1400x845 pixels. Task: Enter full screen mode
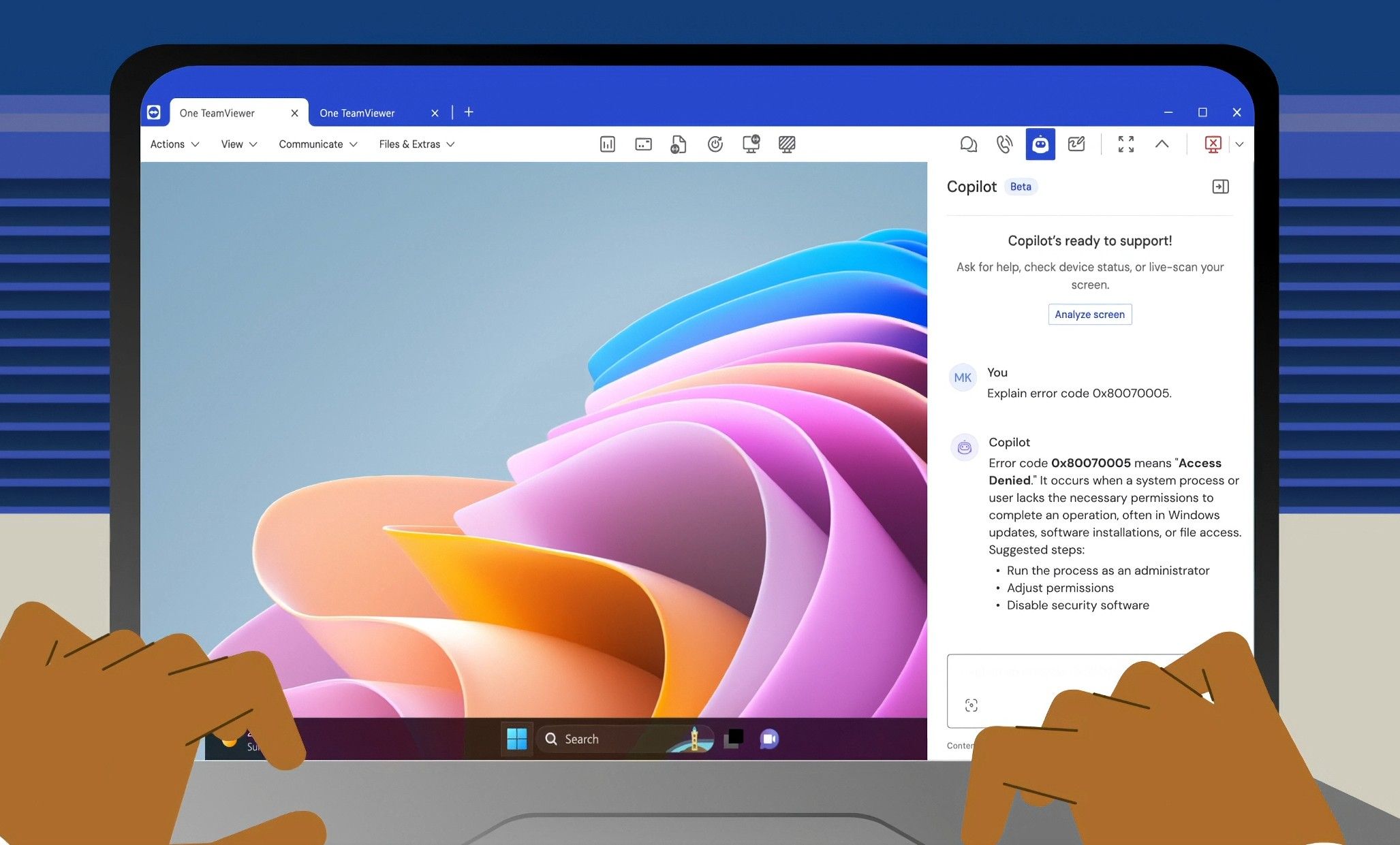pyautogui.click(x=1126, y=144)
